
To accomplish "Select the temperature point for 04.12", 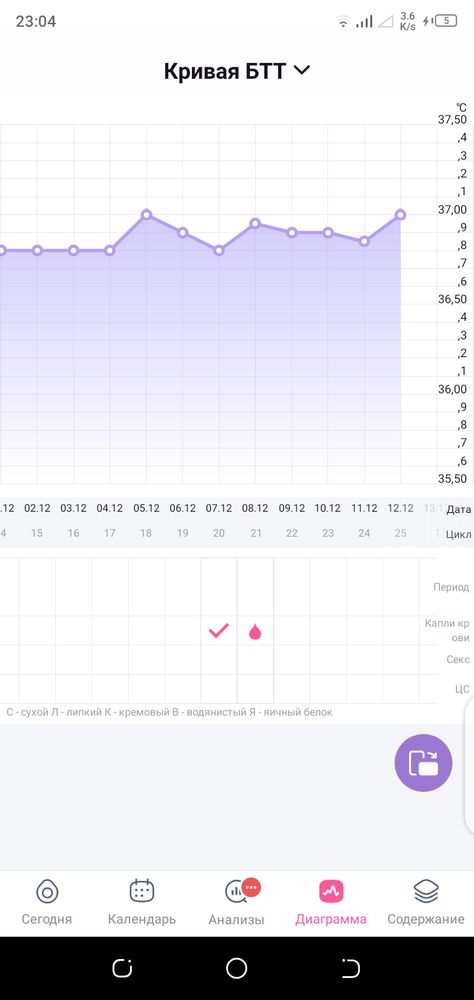I will pyautogui.click(x=110, y=251).
